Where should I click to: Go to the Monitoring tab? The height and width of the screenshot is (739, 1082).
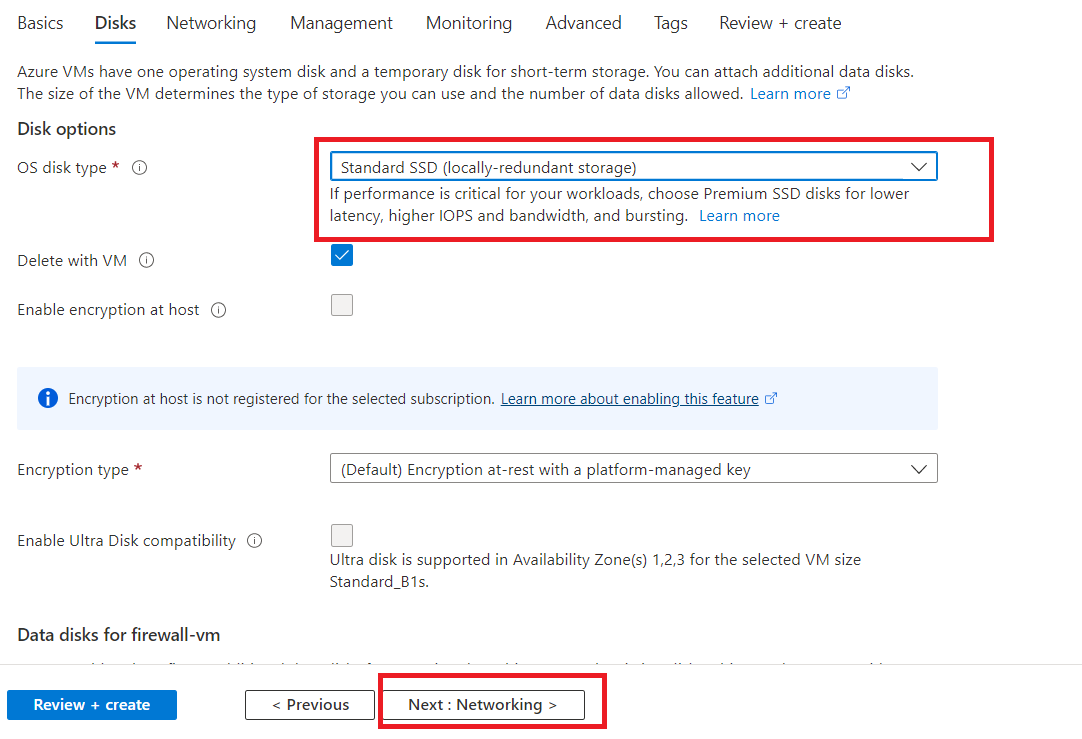pos(468,23)
